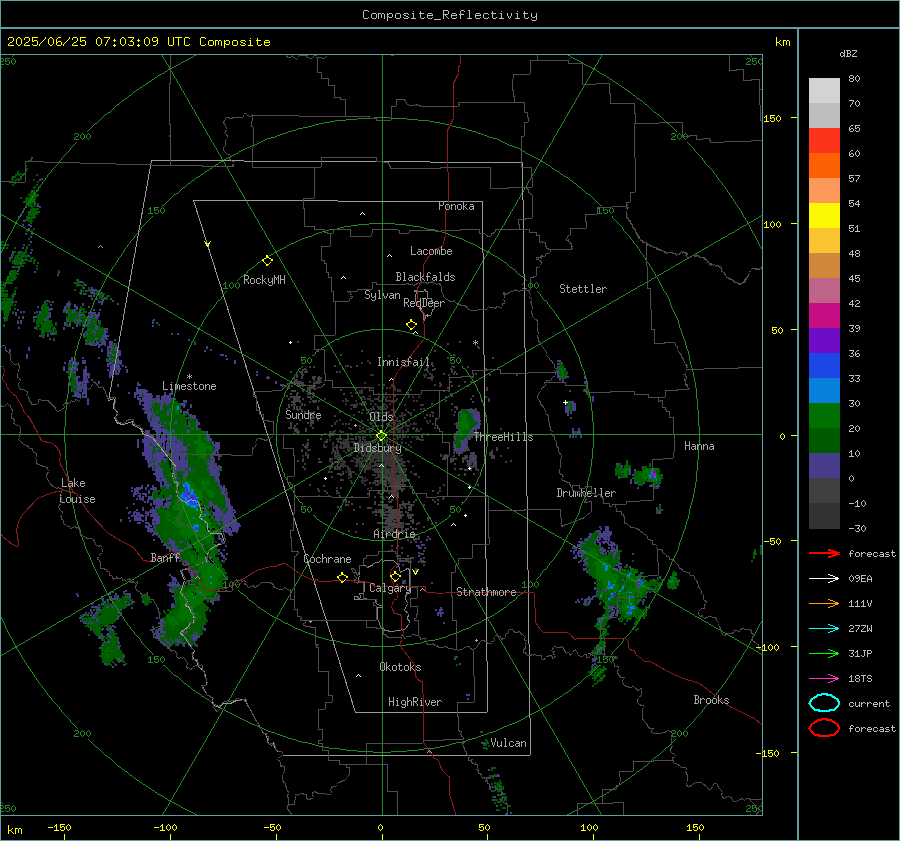
Task: Click the RockyMH label
Action: [x=264, y=280]
